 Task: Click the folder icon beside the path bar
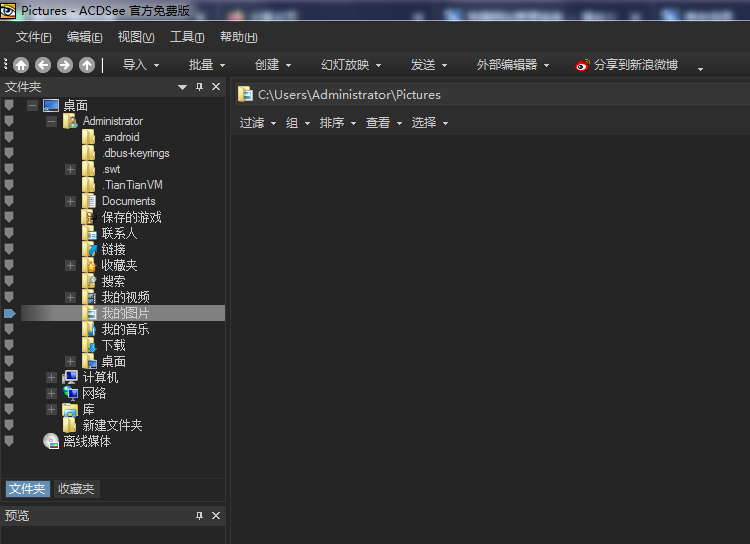245,94
